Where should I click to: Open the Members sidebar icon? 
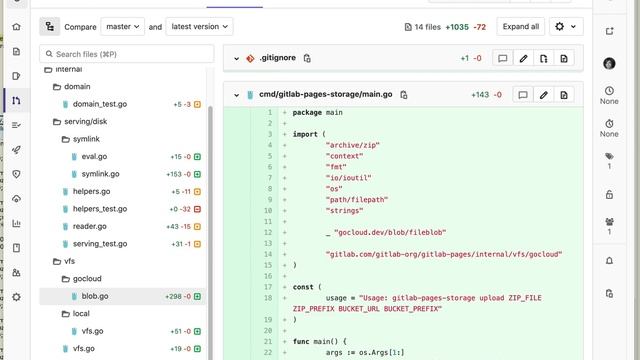click(16, 272)
